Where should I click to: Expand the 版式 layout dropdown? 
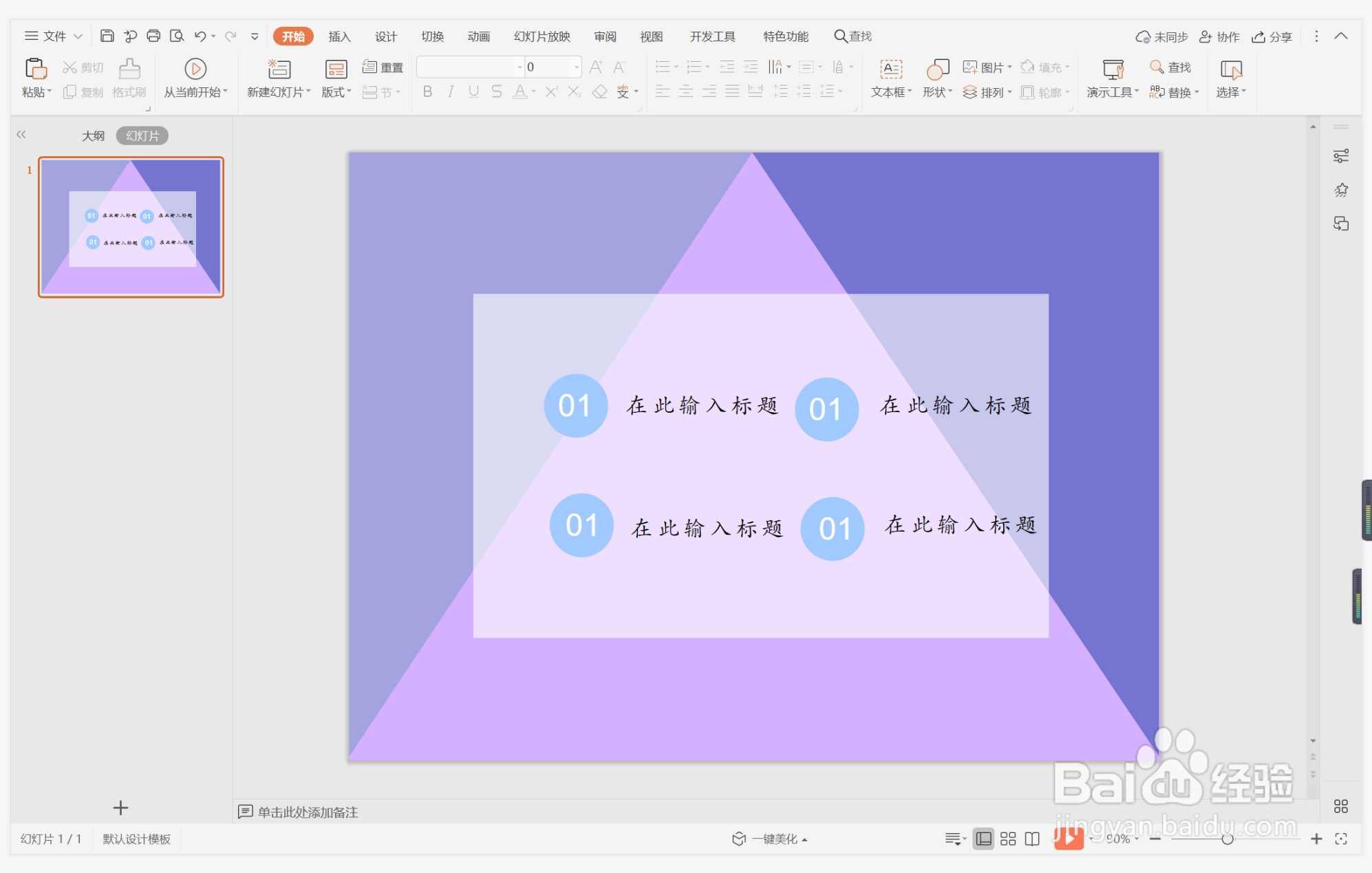click(349, 92)
